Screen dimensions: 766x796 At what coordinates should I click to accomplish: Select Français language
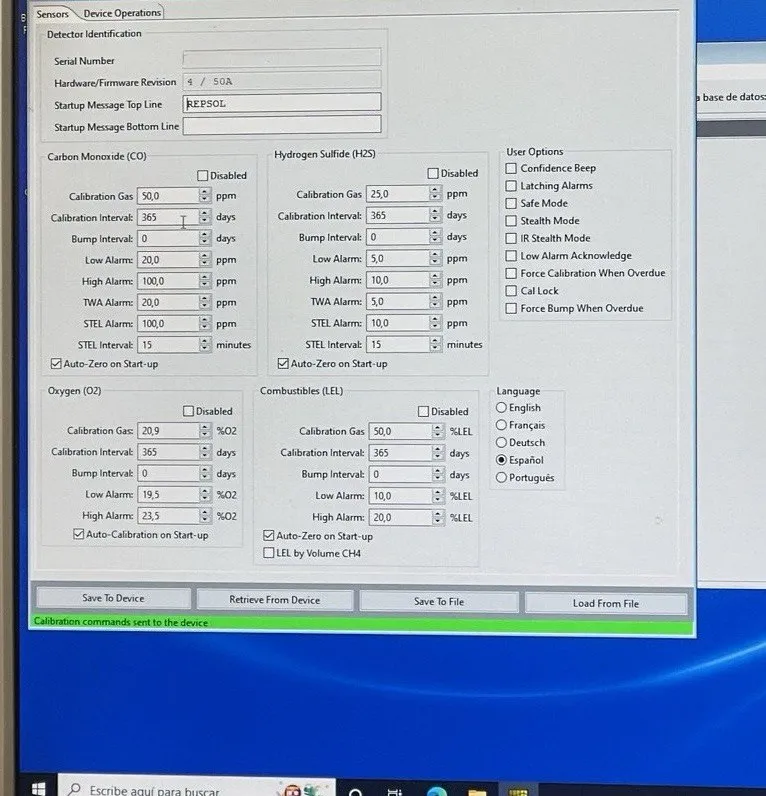502,425
